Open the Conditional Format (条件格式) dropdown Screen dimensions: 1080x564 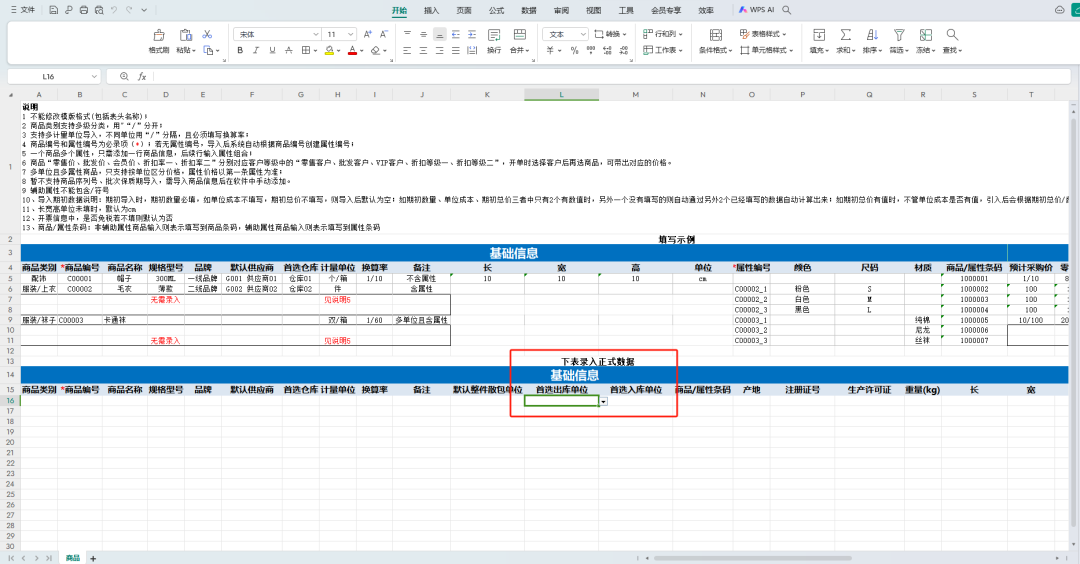716,41
